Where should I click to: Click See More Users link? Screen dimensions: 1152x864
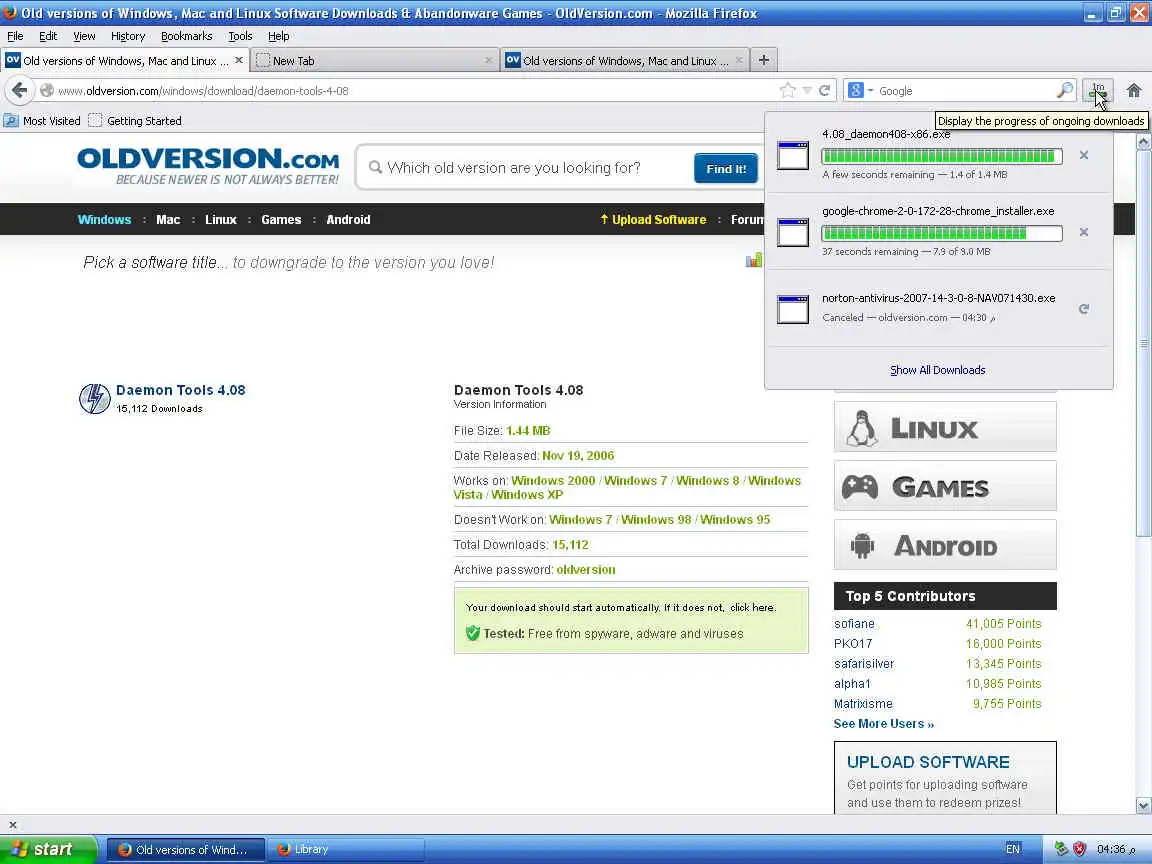pos(884,724)
